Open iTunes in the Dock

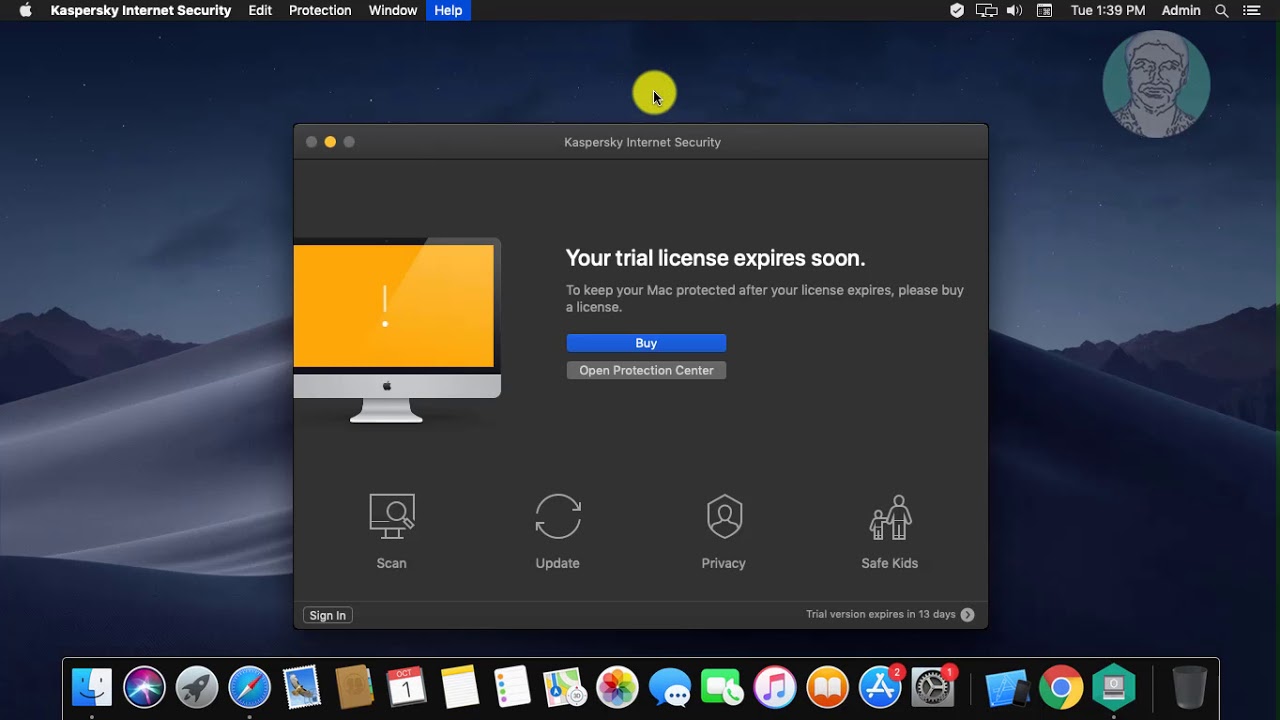[775, 688]
